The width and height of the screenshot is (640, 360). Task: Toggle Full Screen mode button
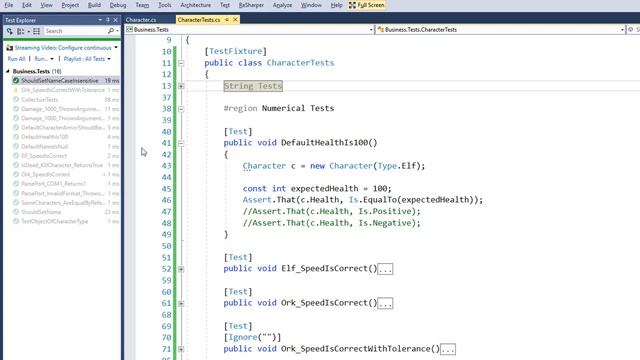coord(367,5)
